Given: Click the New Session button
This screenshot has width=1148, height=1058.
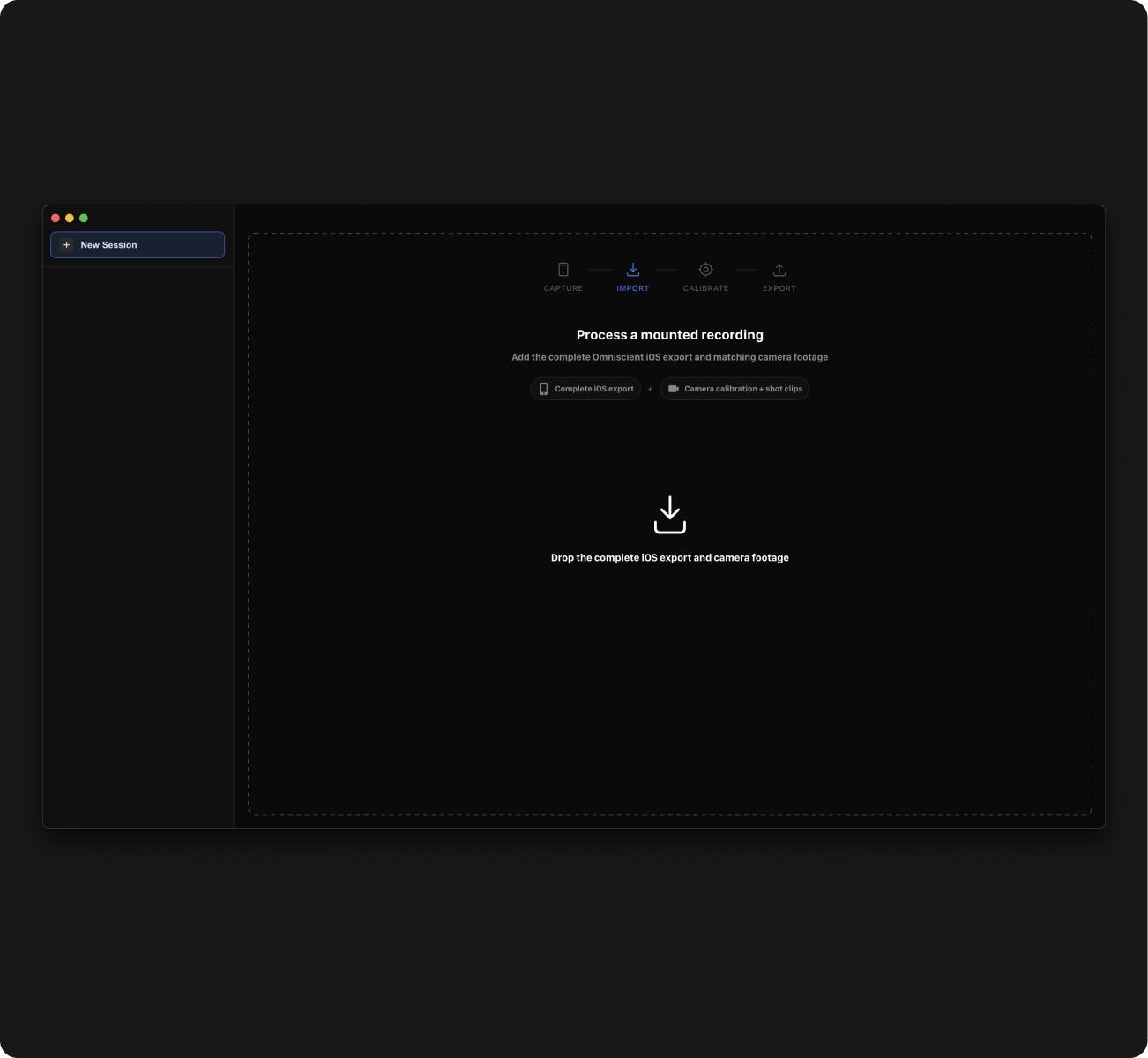Looking at the screenshot, I should (x=138, y=245).
